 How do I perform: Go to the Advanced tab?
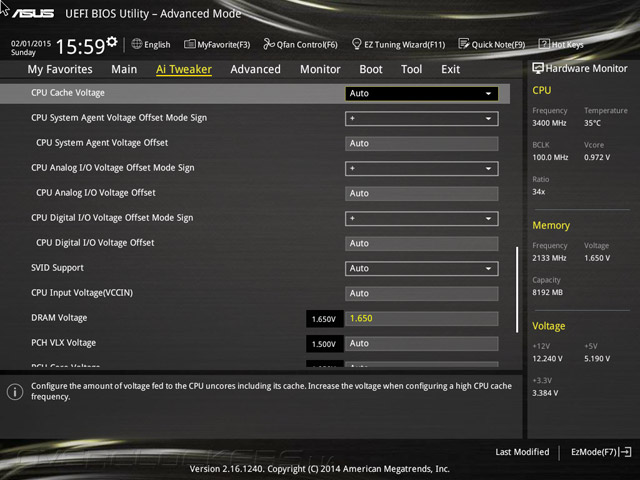(x=256, y=69)
